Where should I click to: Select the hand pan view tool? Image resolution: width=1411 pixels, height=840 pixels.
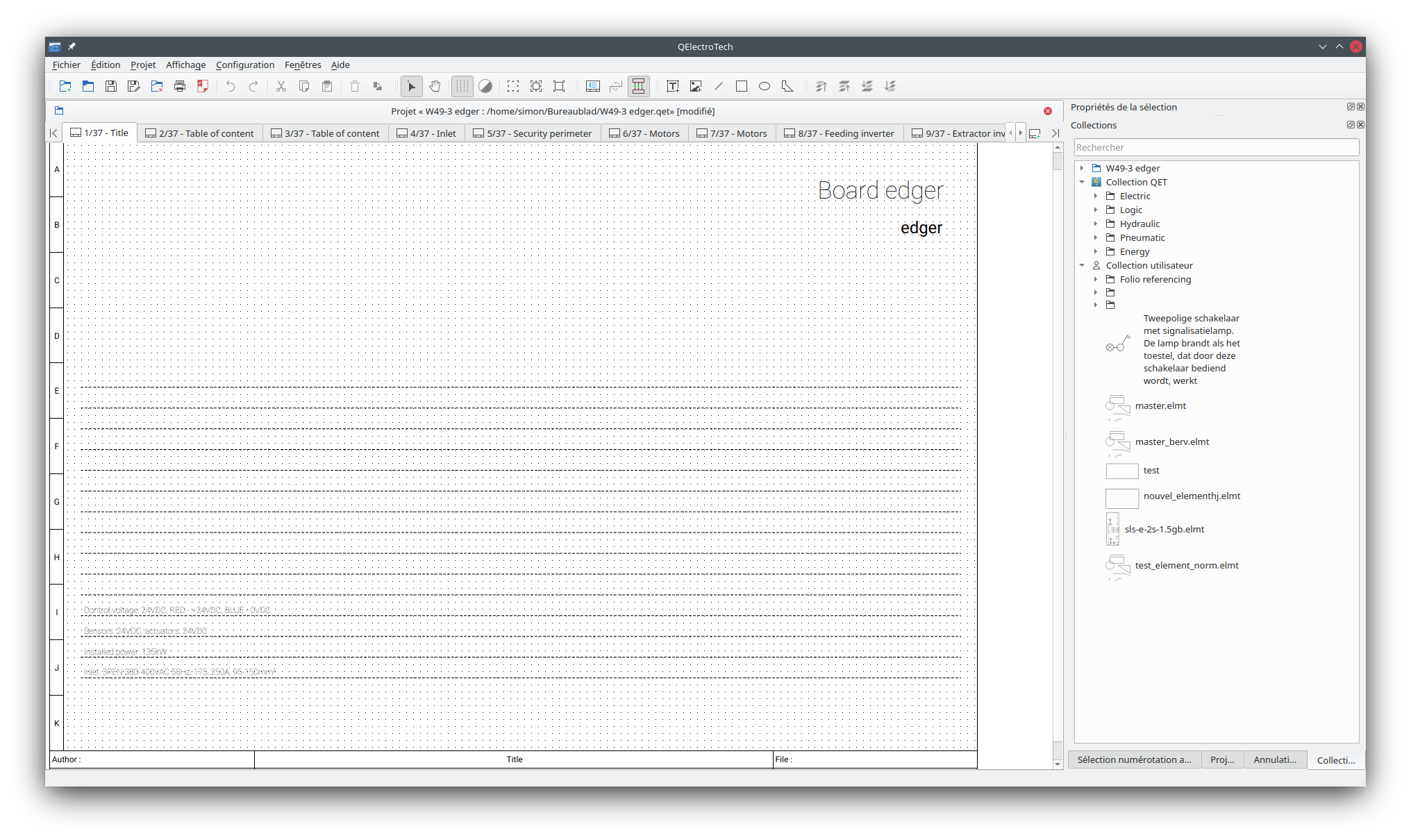[435, 86]
